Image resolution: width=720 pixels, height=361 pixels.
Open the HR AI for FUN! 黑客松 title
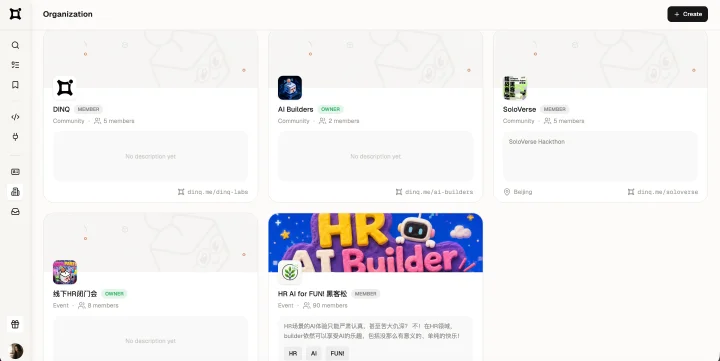coord(312,294)
